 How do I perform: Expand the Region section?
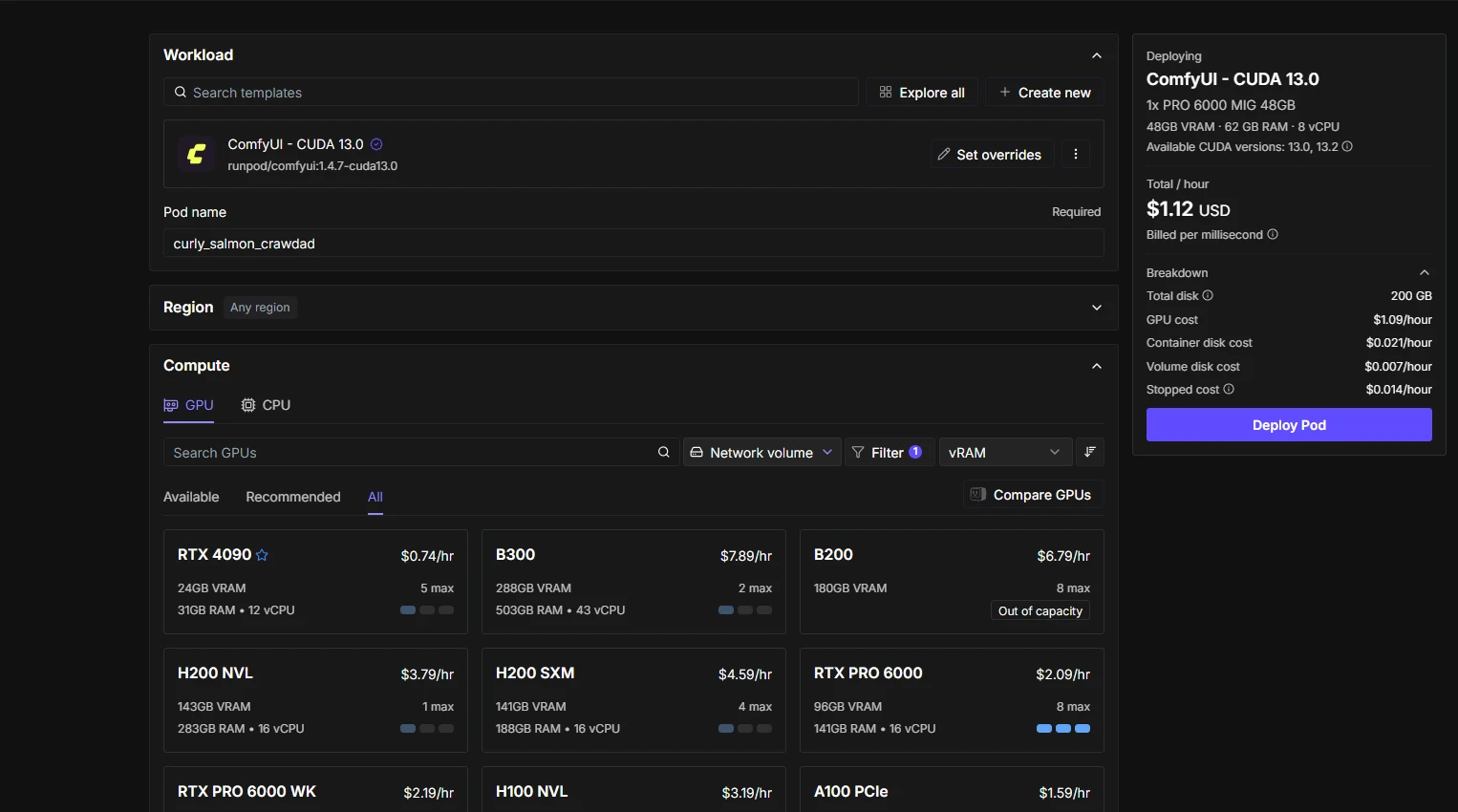(1097, 308)
